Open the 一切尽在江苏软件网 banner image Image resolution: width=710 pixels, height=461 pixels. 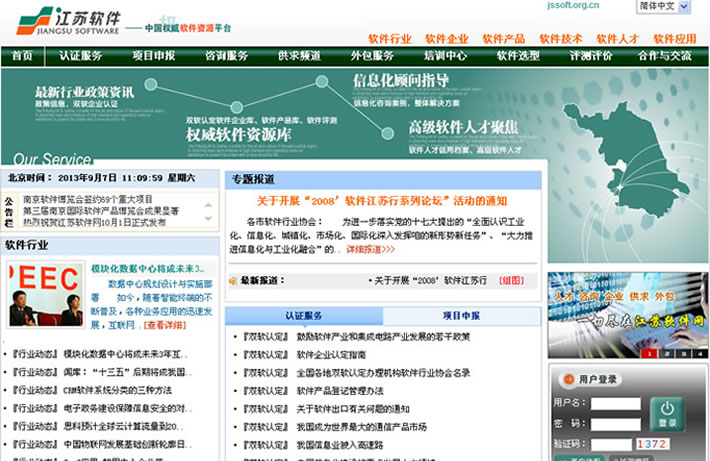[x=628, y=315]
